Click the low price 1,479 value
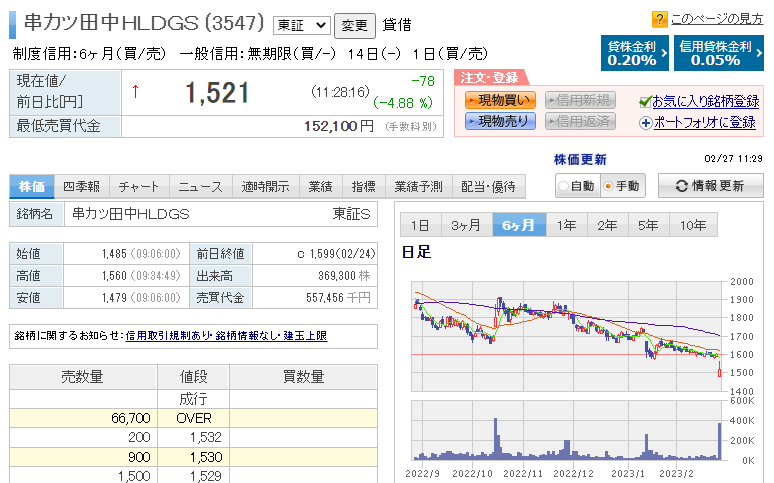 [x=115, y=298]
